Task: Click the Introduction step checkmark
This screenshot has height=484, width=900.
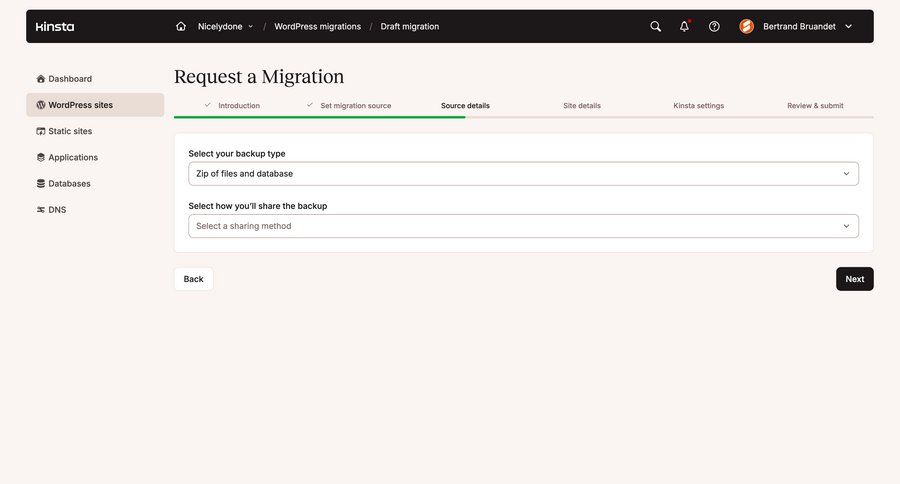Action: [x=208, y=105]
